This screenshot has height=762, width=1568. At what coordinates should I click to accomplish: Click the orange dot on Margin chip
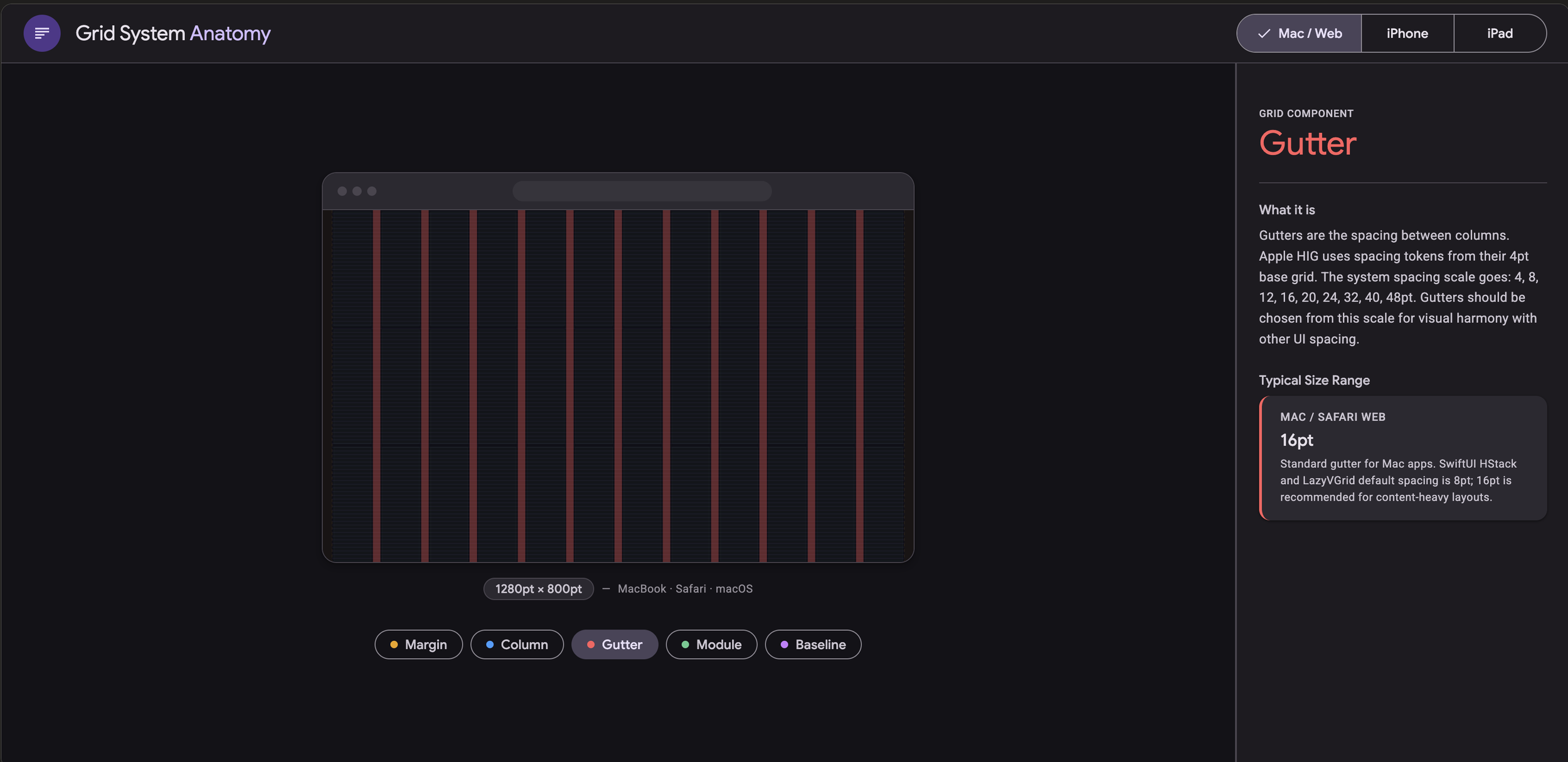click(394, 644)
